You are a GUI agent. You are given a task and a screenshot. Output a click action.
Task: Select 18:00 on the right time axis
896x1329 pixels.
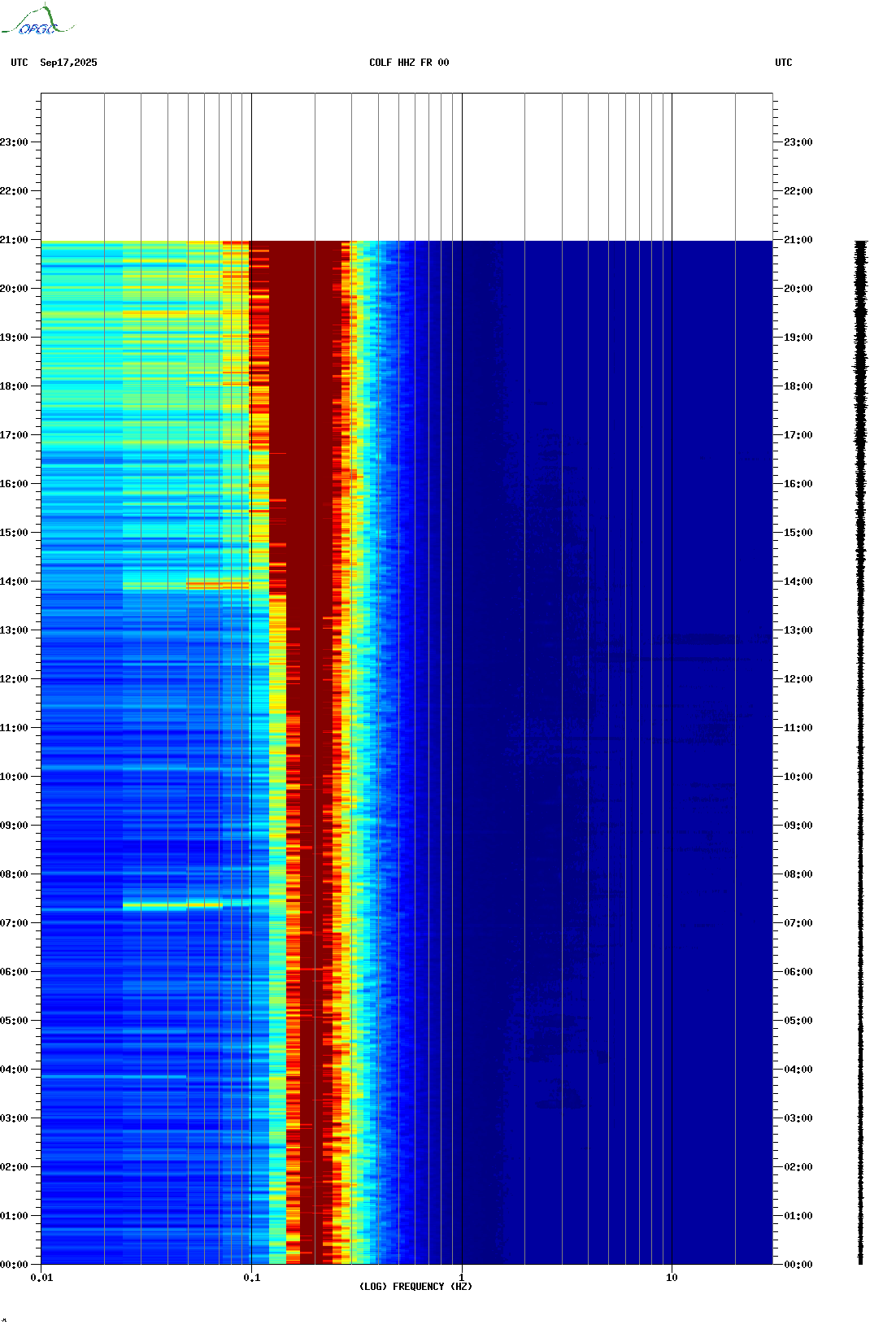coord(798,386)
